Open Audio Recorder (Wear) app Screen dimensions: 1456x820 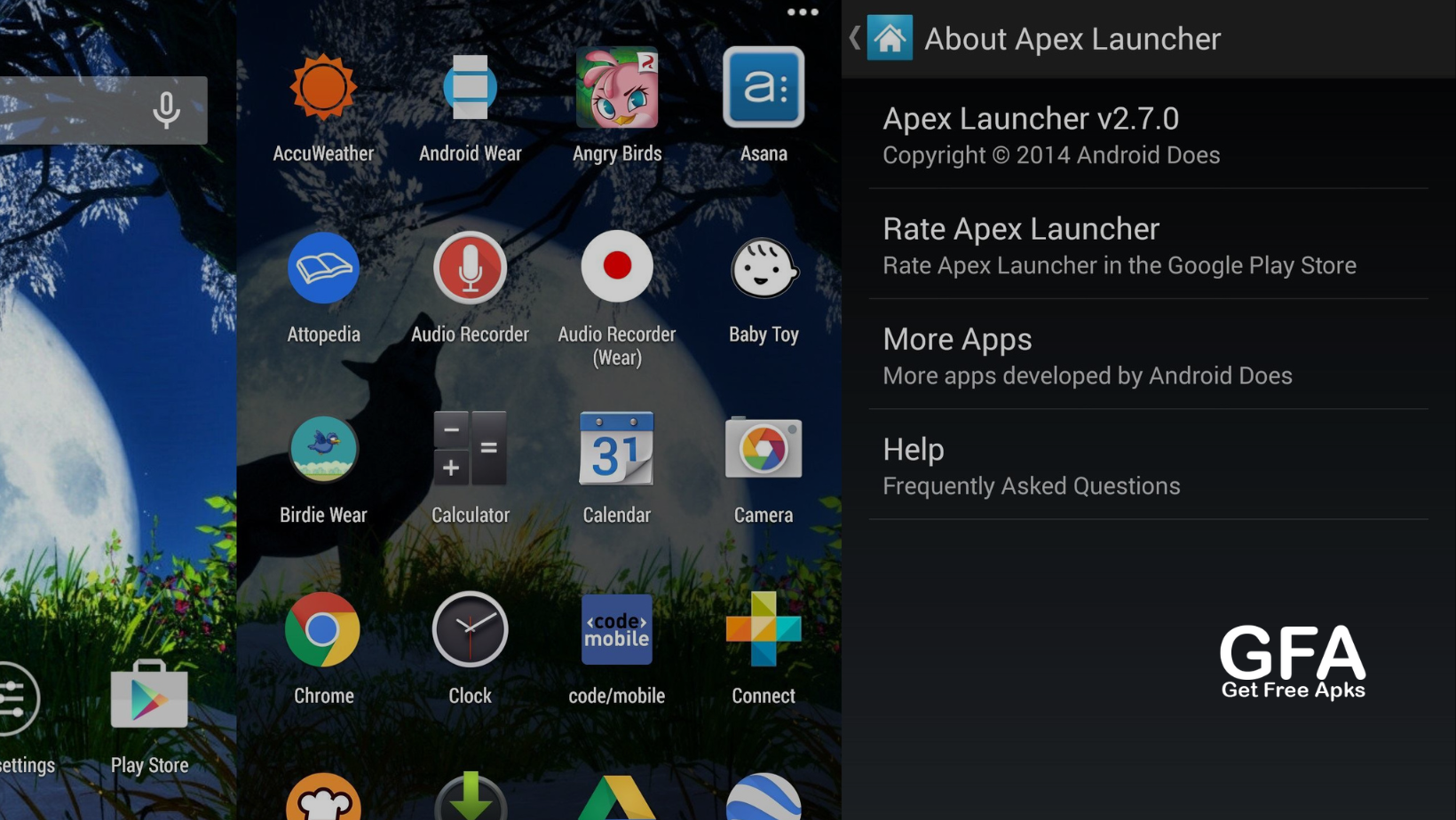coord(617,266)
